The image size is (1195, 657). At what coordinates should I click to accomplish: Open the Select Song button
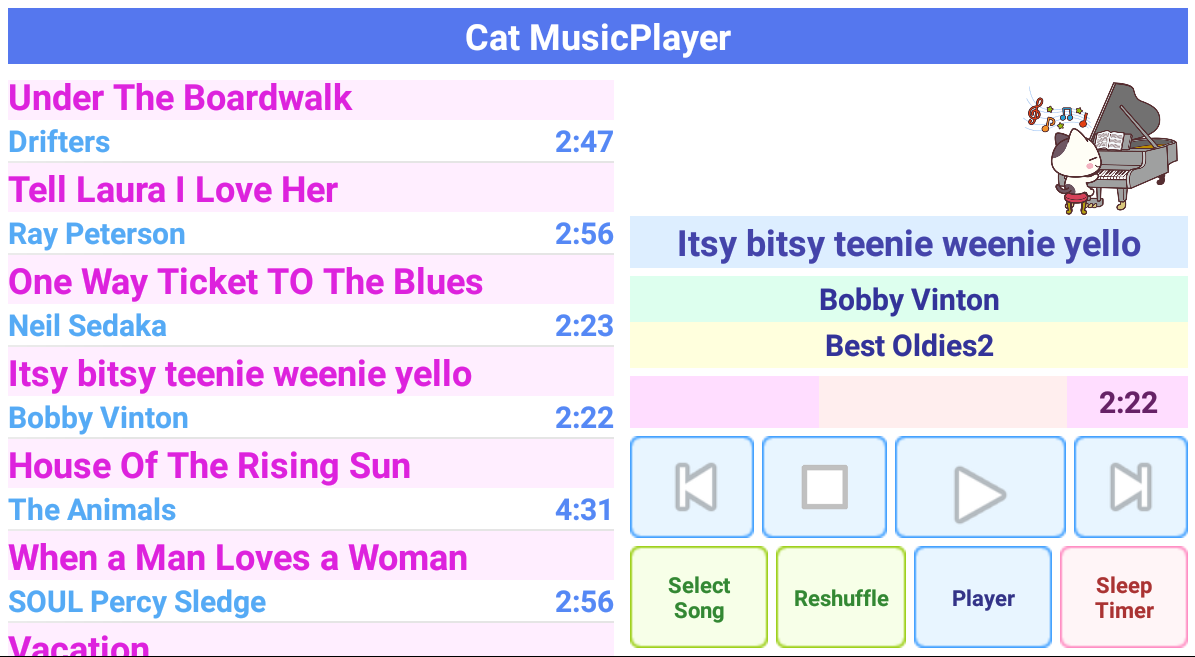coord(699,597)
